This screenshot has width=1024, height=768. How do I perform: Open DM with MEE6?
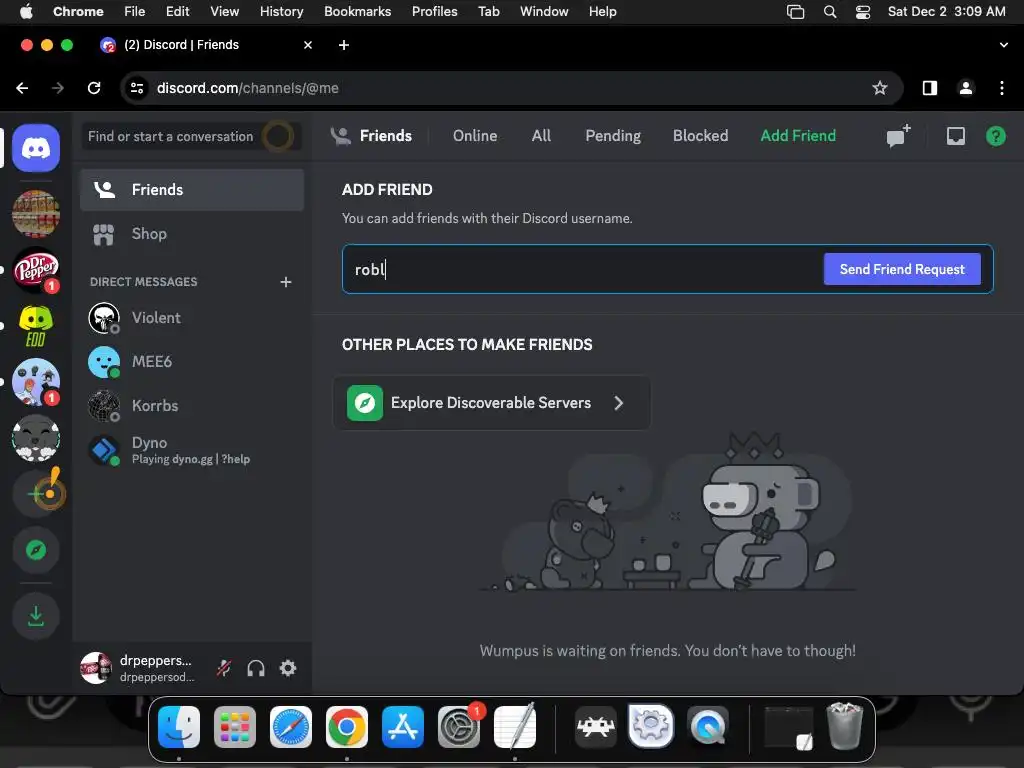click(x=192, y=362)
